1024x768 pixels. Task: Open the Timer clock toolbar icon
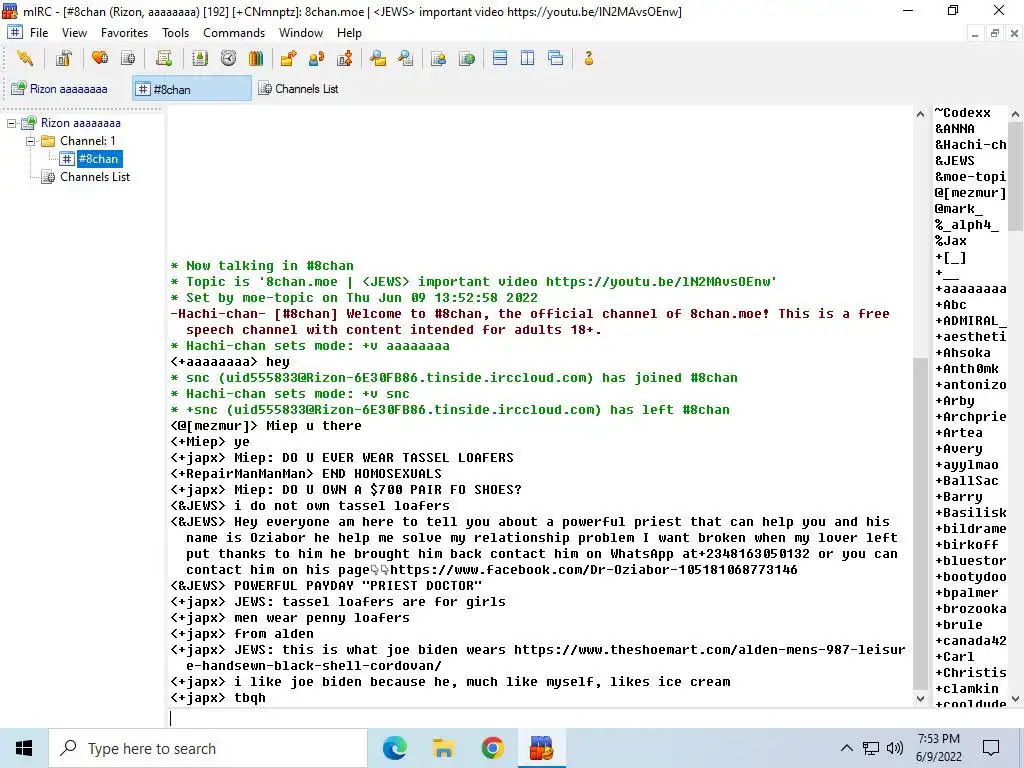[x=228, y=59]
